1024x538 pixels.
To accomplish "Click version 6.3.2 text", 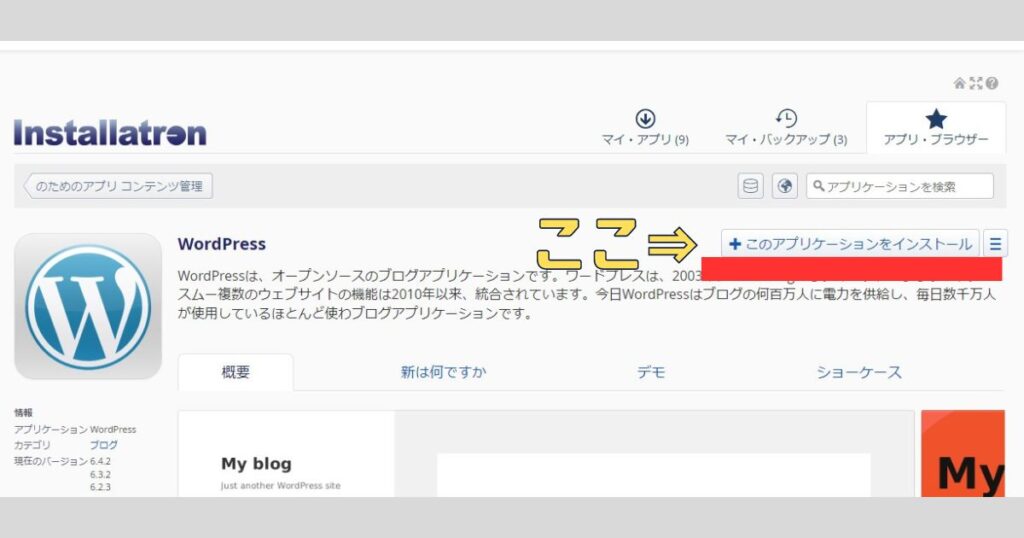I will click(101, 475).
